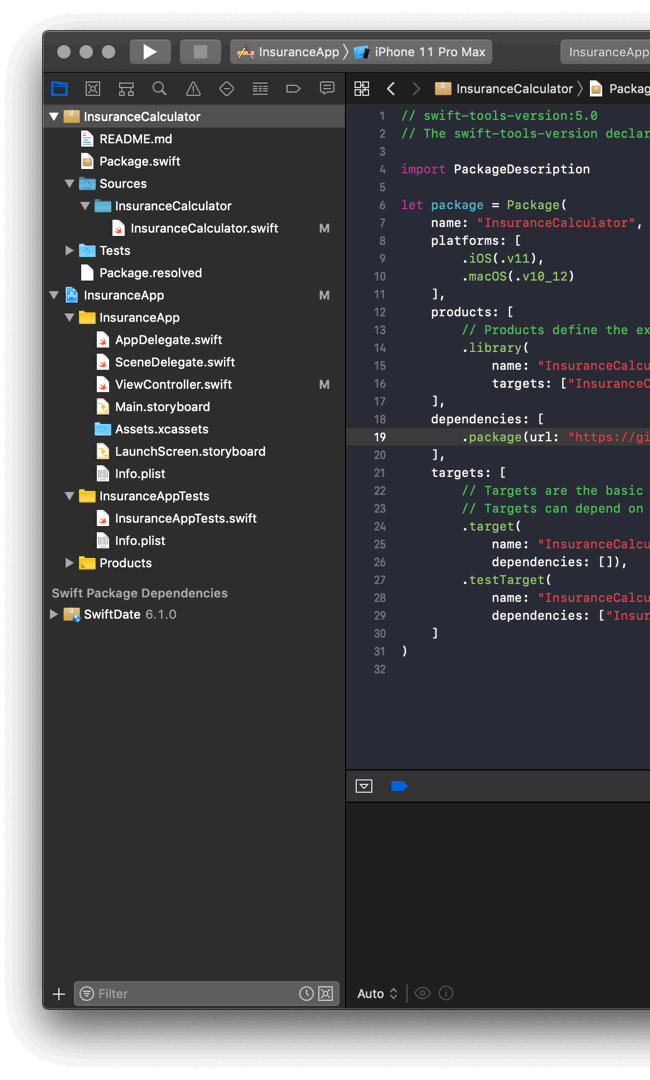Click the Quick Look eye icon
The height and width of the screenshot is (1080, 650).
(x=423, y=993)
